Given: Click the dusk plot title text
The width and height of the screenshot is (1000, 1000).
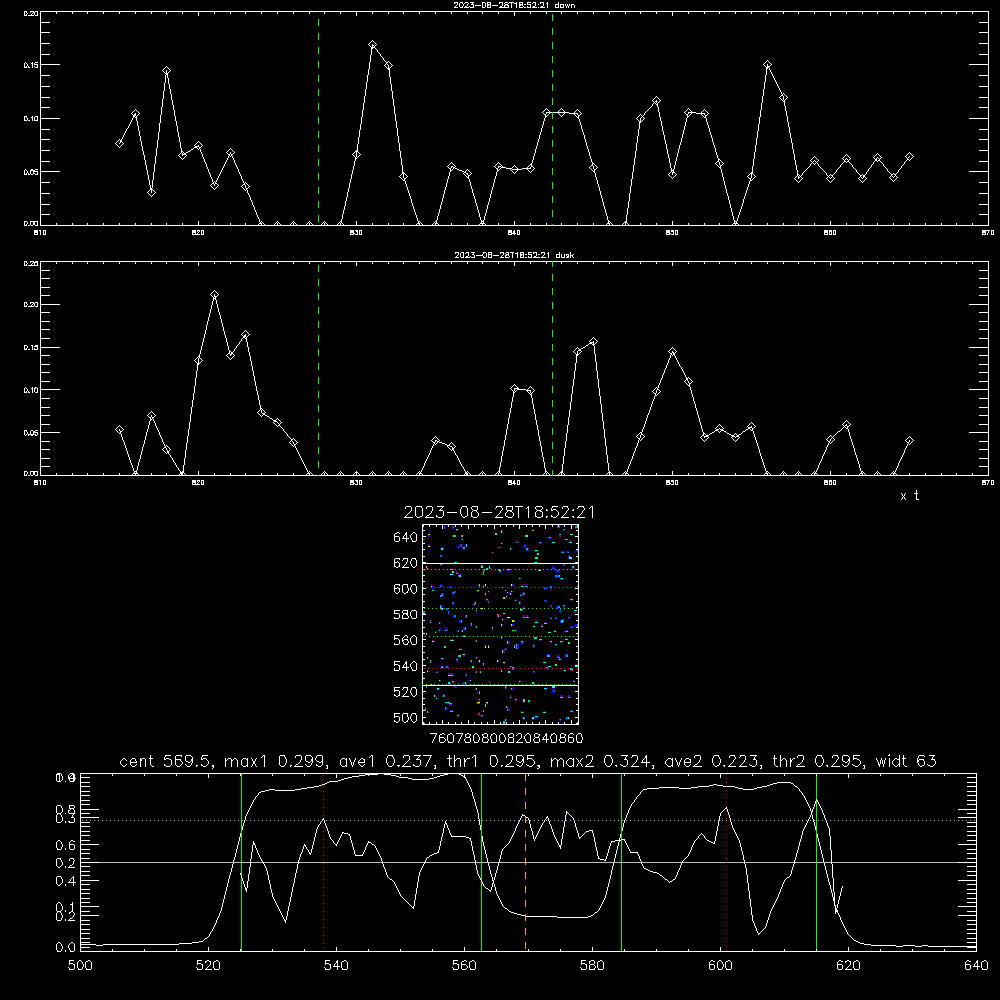Looking at the screenshot, I should click(x=514, y=254).
